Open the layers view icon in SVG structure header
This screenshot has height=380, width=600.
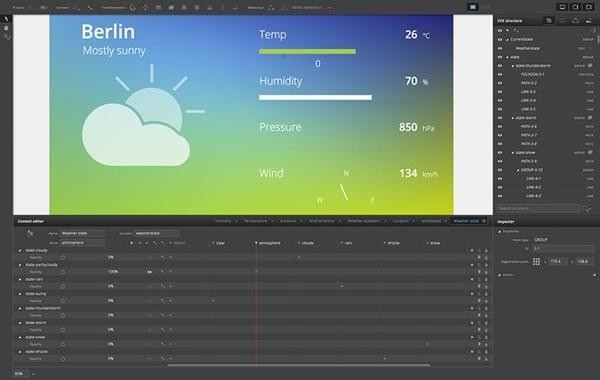pos(549,21)
